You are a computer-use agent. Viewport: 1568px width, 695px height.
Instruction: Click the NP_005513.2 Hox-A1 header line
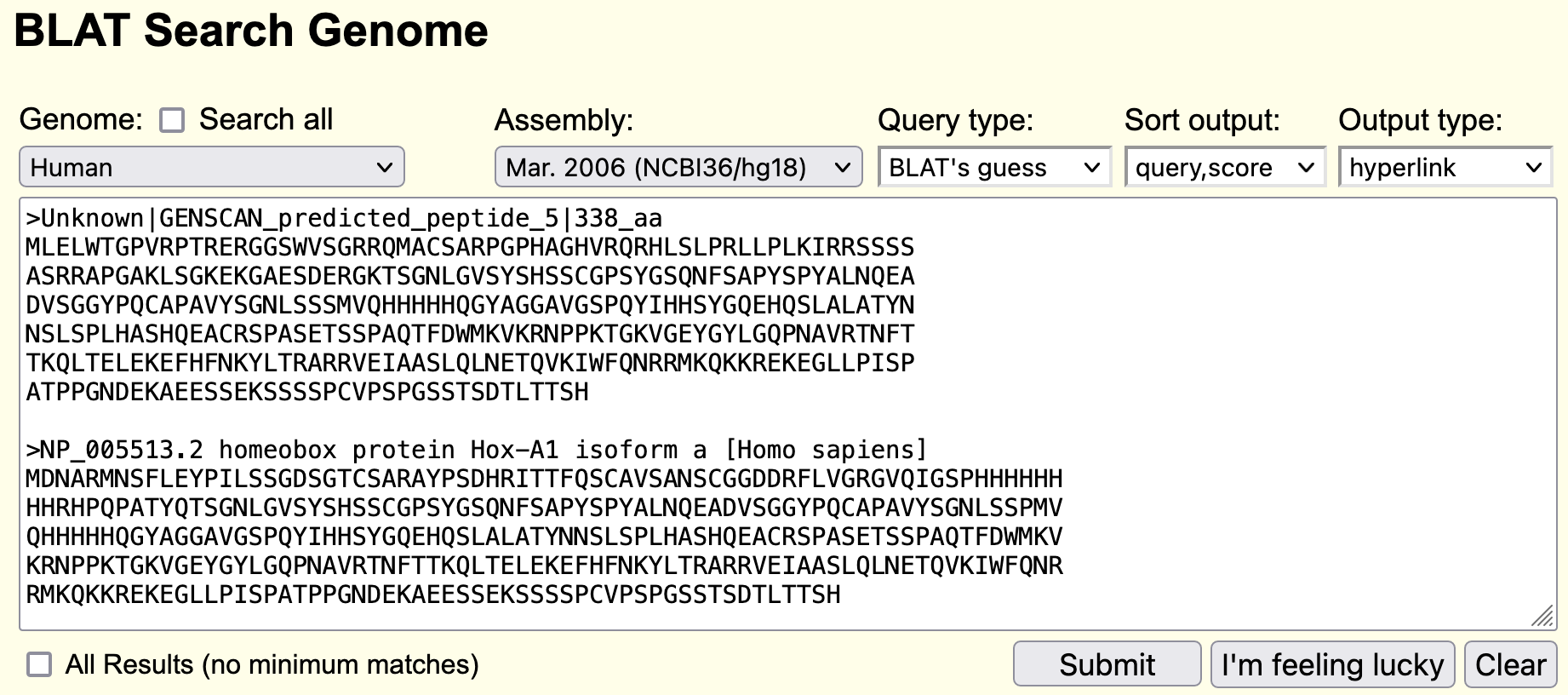(x=476, y=450)
